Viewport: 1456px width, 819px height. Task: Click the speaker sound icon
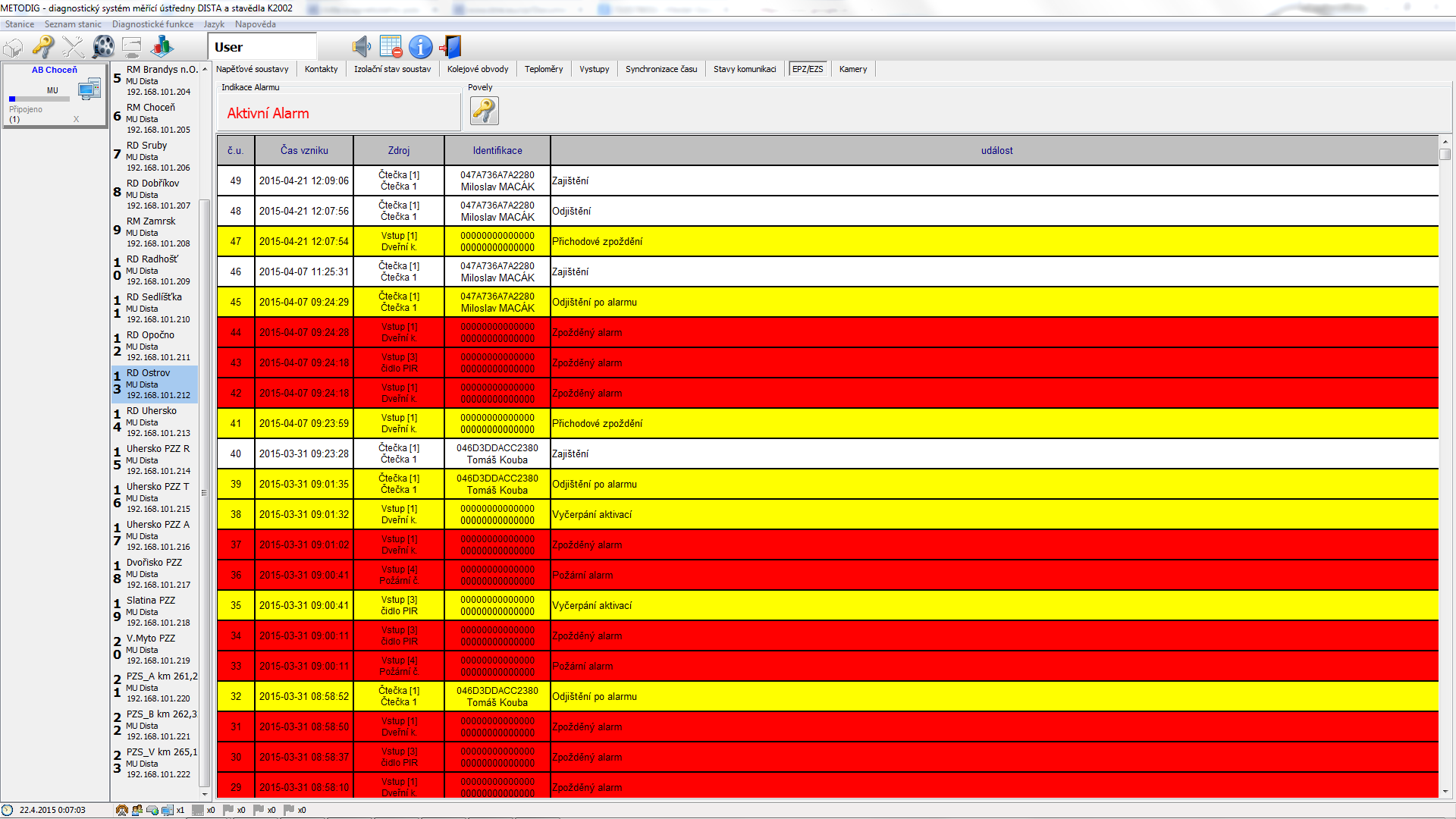coord(362,47)
